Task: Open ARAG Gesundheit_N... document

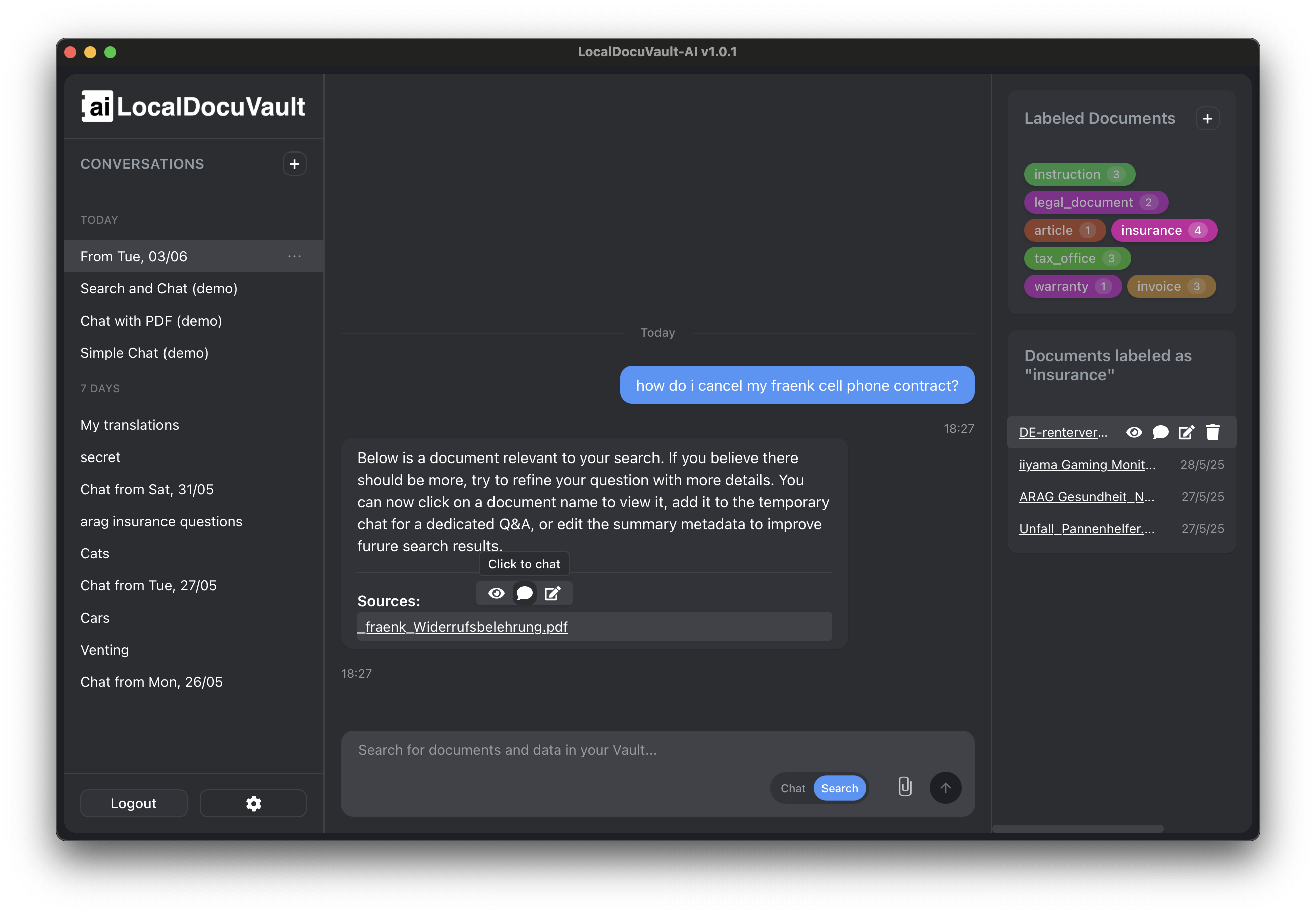Action: click(1086, 497)
